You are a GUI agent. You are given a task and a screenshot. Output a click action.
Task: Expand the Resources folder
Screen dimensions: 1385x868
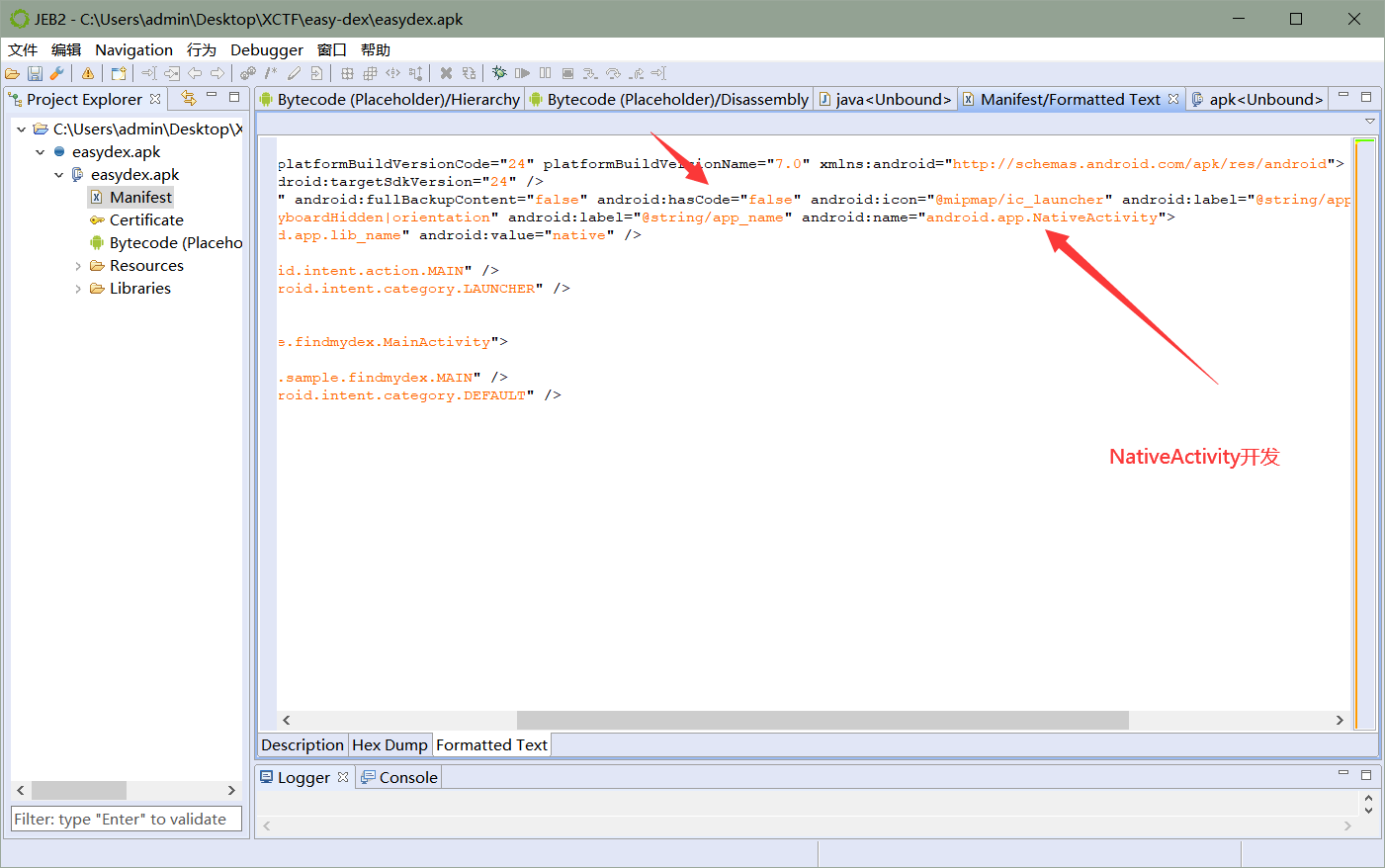point(78,266)
